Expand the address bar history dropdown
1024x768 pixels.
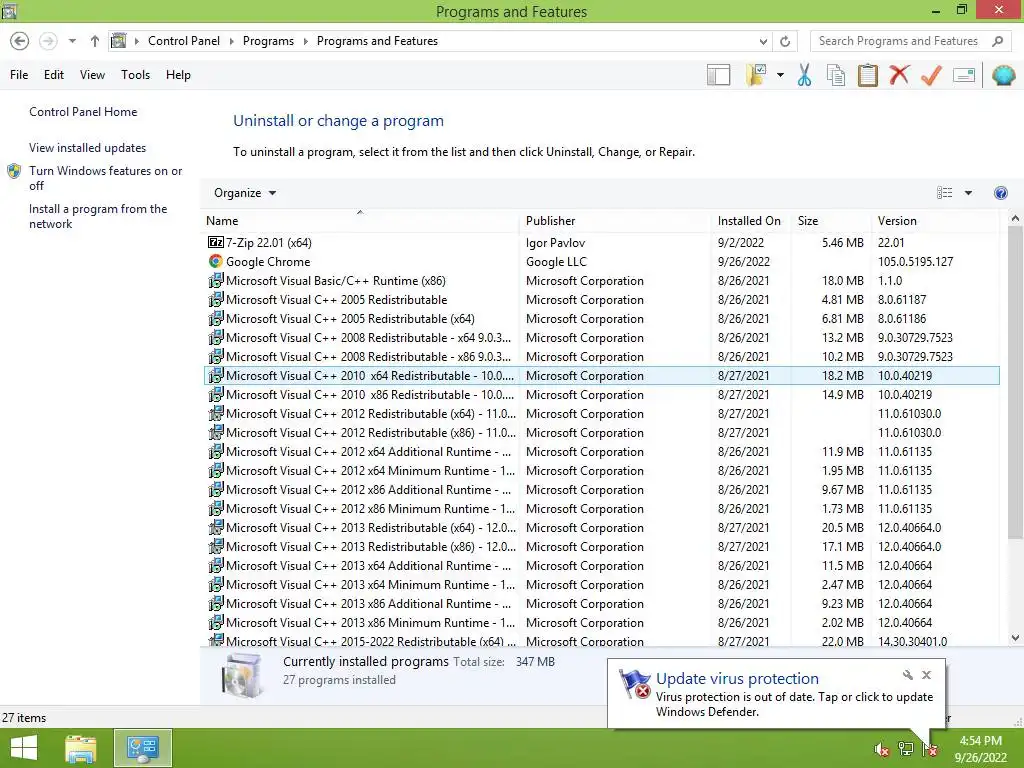coord(763,41)
